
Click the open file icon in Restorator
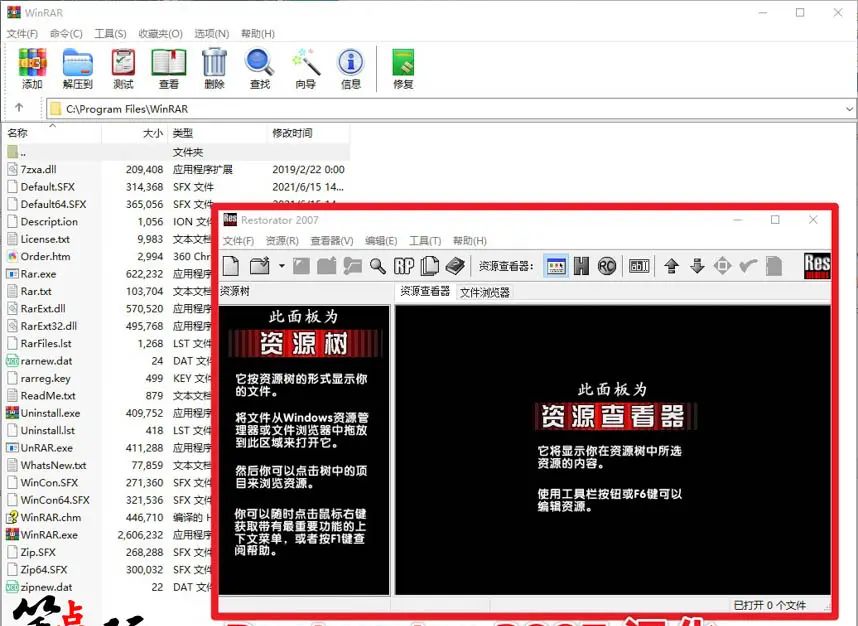pyautogui.click(x=260, y=266)
